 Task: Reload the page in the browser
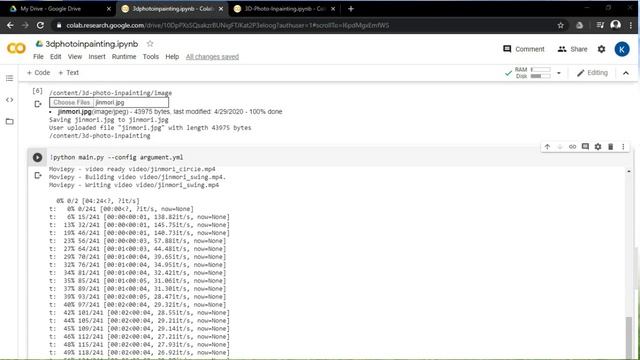(x=40, y=25)
